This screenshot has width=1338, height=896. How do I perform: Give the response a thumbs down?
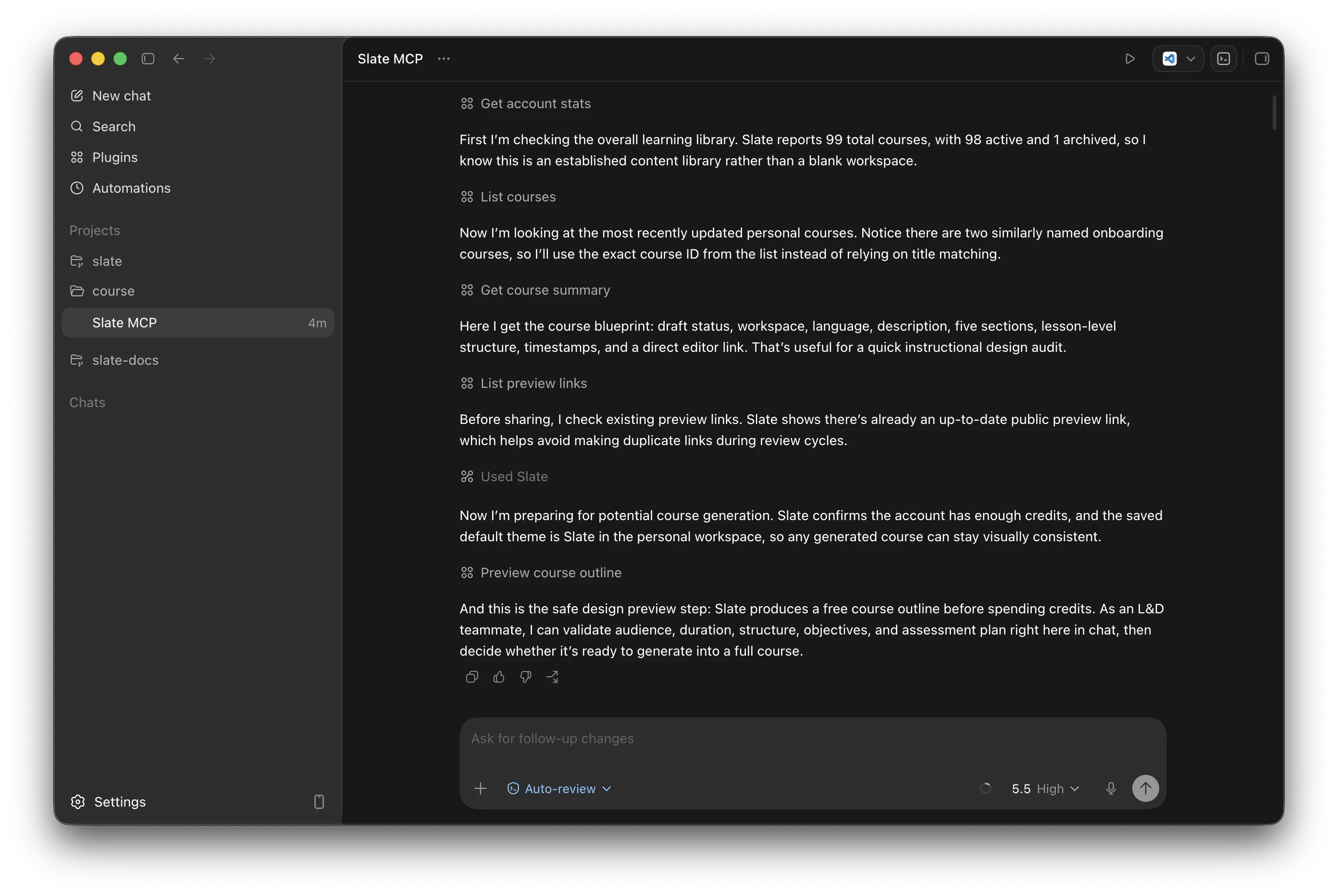pyautogui.click(x=526, y=677)
